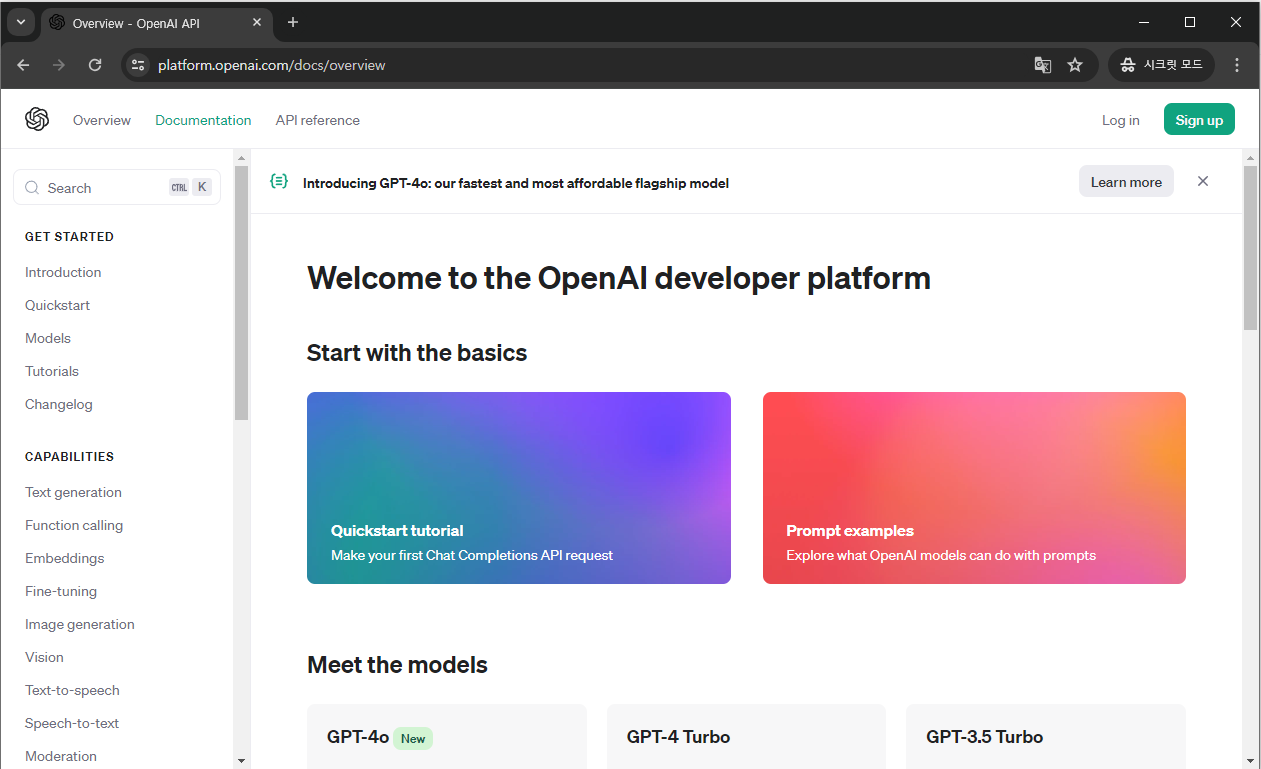The image size is (1261, 769).
Task: Open Image generation in sidebar
Action: pyautogui.click(x=80, y=624)
